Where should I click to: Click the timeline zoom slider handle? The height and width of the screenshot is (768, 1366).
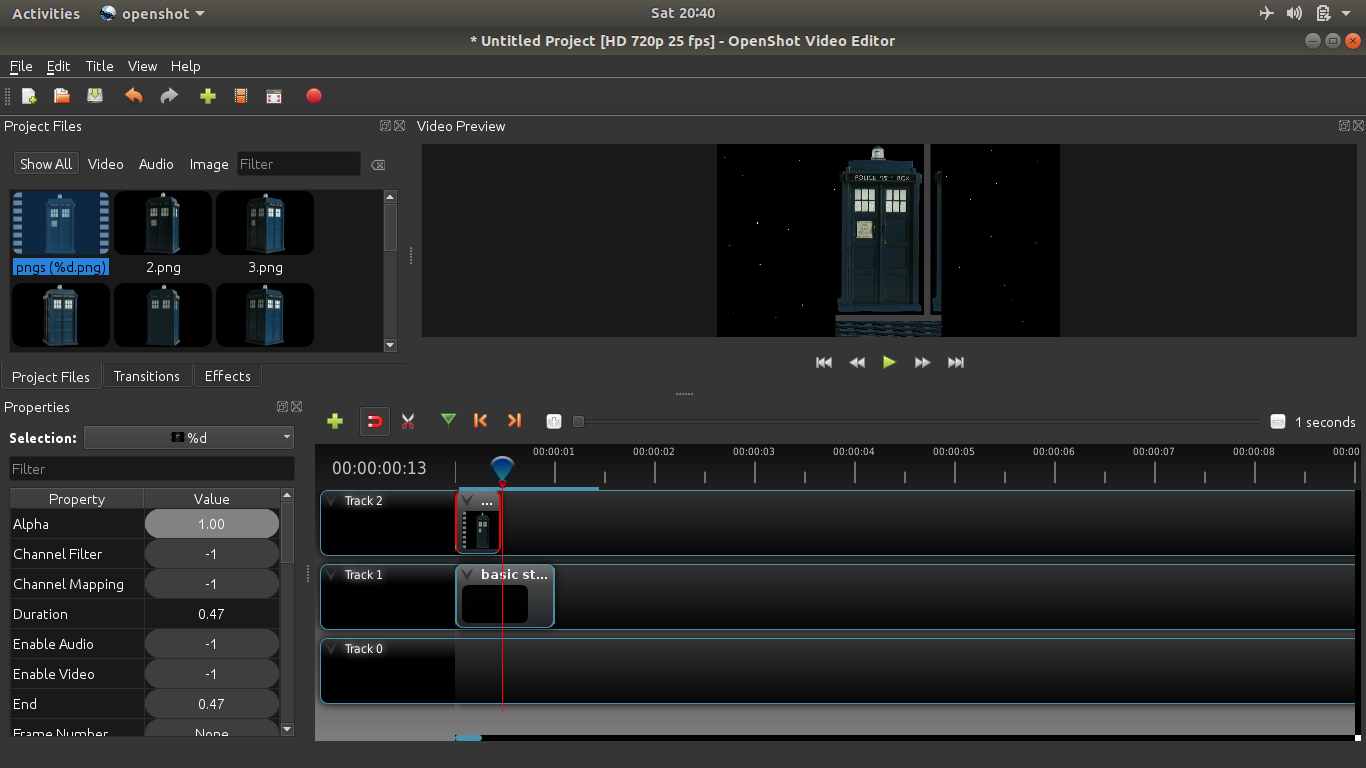pyautogui.click(x=578, y=422)
